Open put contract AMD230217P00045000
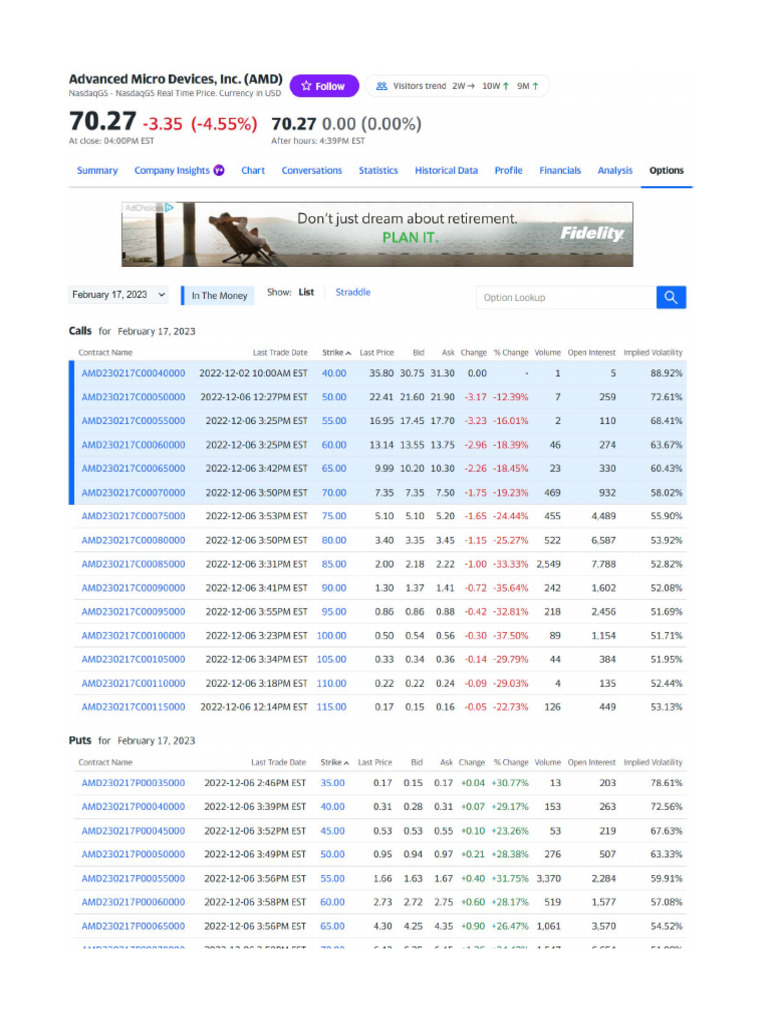768x1024 pixels. 133,831
